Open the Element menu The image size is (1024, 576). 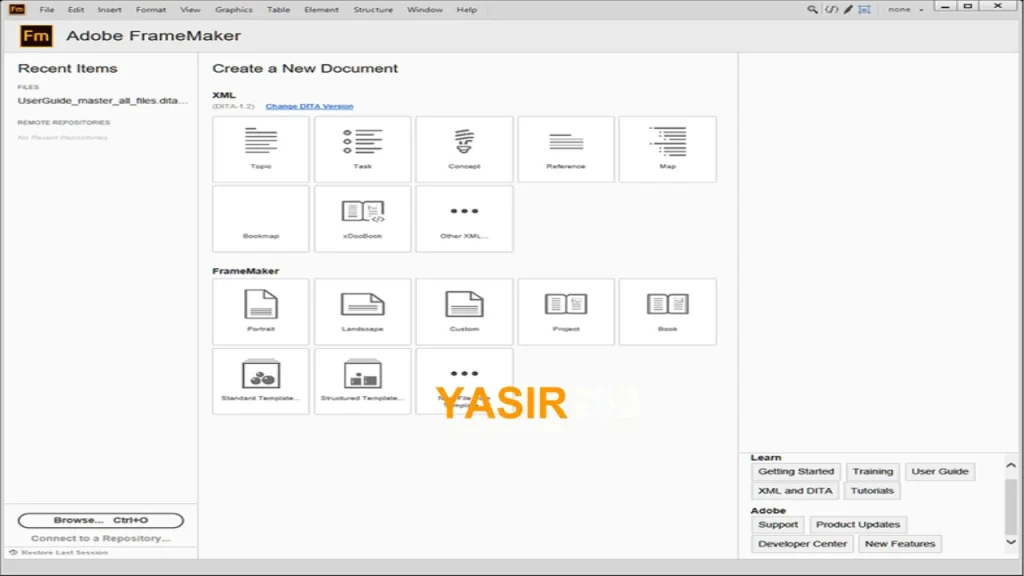point(321,10)
